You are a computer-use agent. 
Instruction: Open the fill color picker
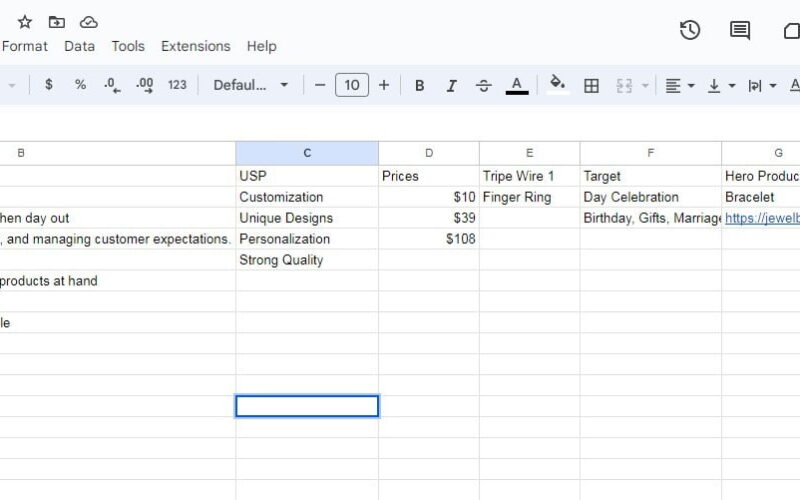pyautogui.click(x=558, y=85)
